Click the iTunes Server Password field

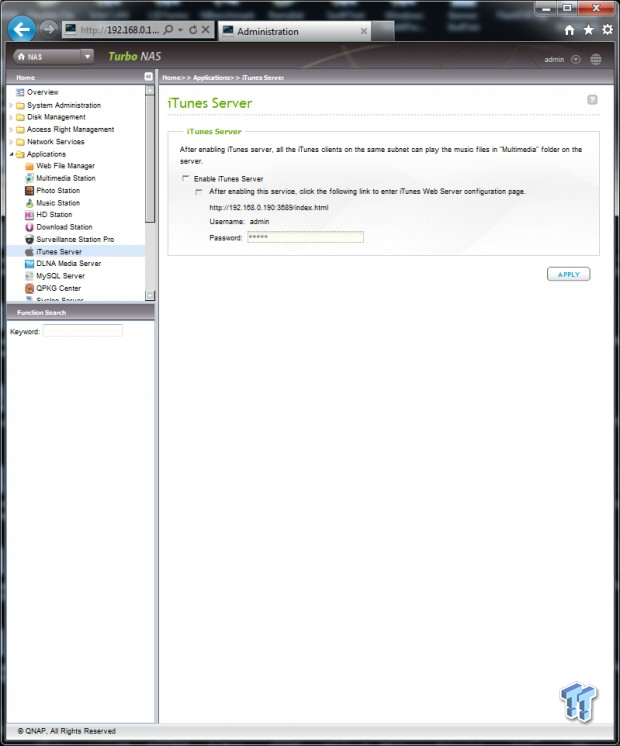tap(305, 237)
